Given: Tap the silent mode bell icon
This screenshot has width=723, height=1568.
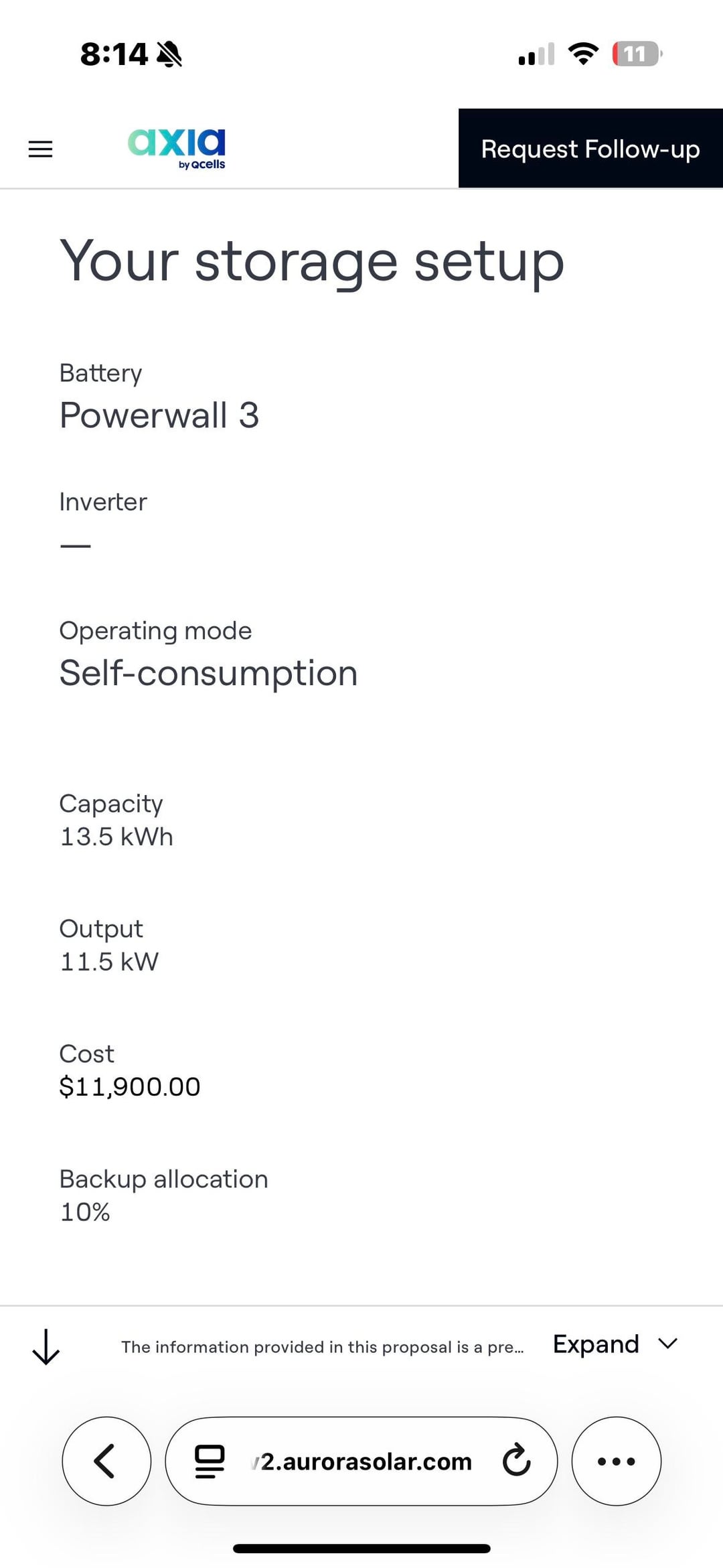Looking at the screenshot, I should pos(169,54).
